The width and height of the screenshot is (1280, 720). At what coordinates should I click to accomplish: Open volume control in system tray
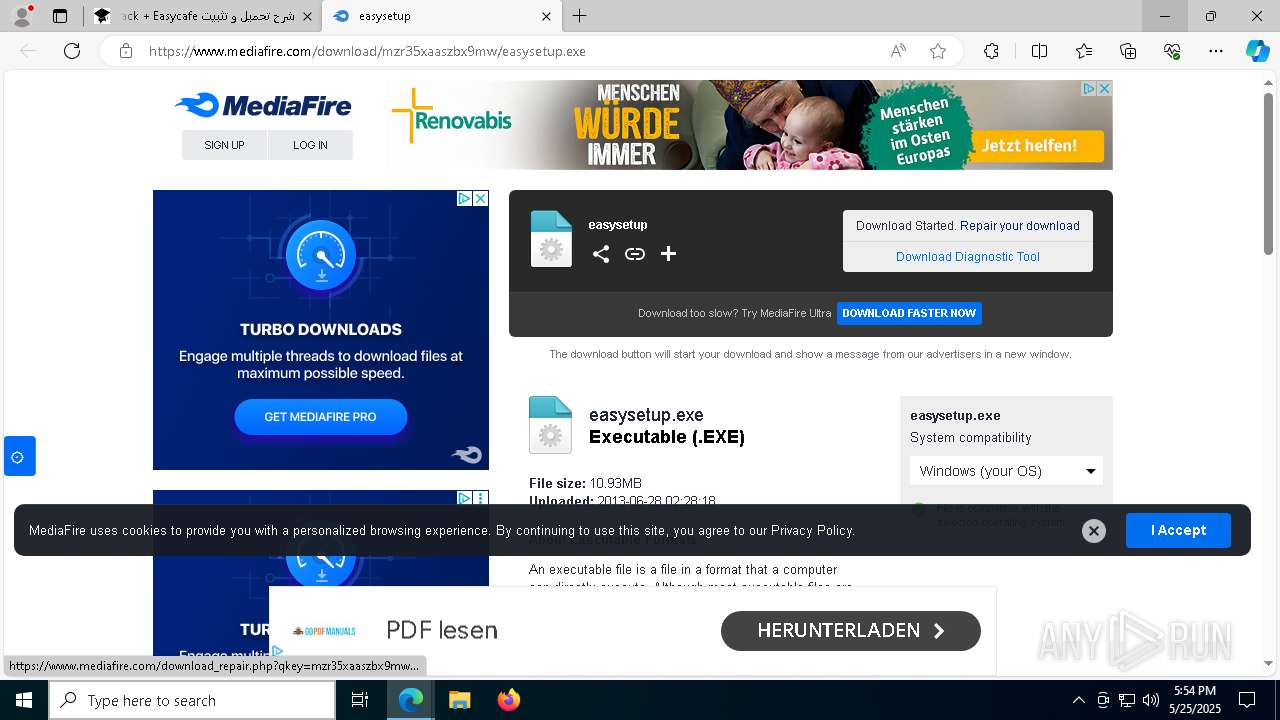pyautogui.click(x=1151, y=700)
